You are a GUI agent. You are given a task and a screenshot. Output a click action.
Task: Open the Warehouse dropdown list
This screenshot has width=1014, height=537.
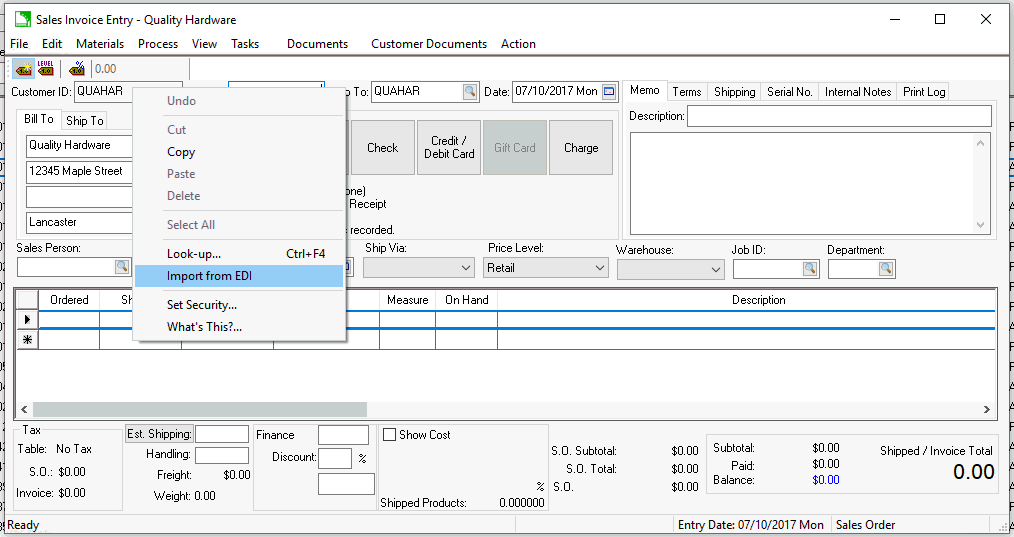pos(715,270)
